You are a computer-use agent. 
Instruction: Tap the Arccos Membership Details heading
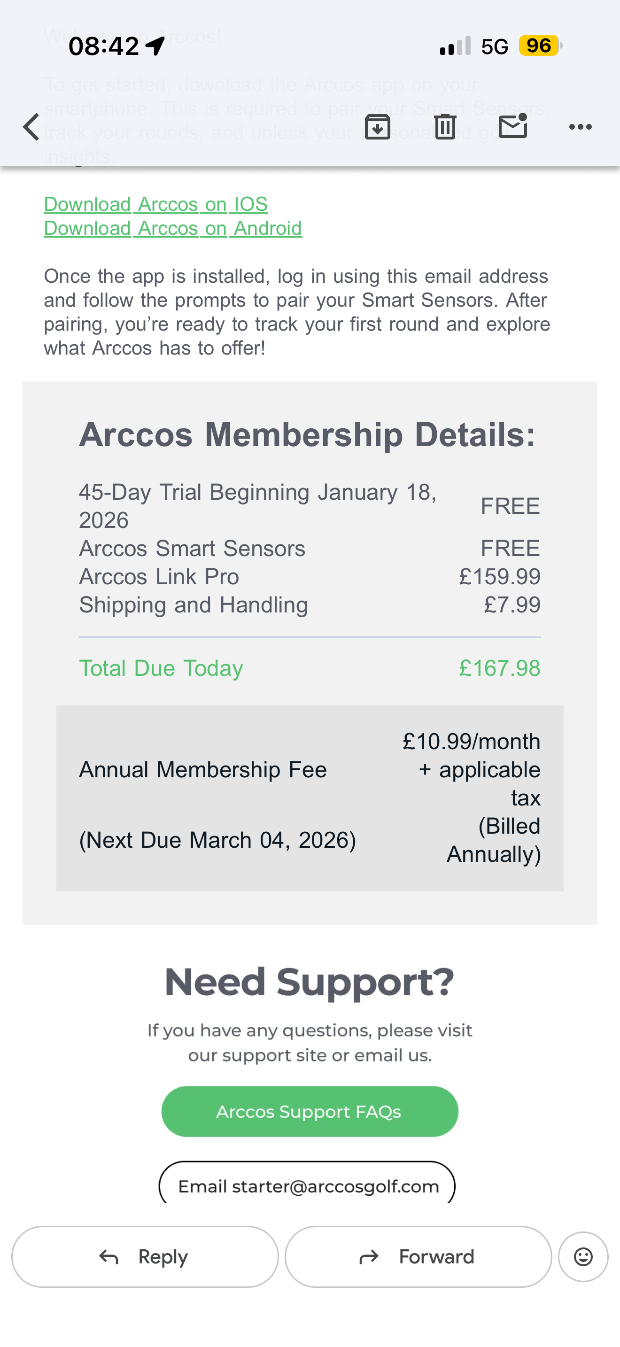click(x=307, y=435)
